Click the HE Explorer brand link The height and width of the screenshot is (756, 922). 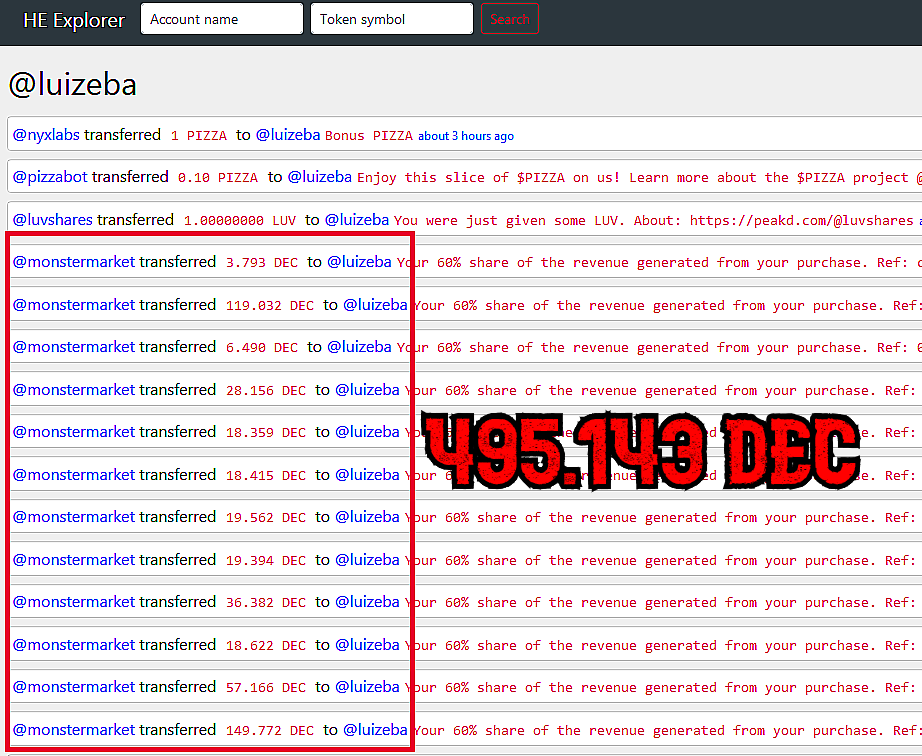pos(74,20)
